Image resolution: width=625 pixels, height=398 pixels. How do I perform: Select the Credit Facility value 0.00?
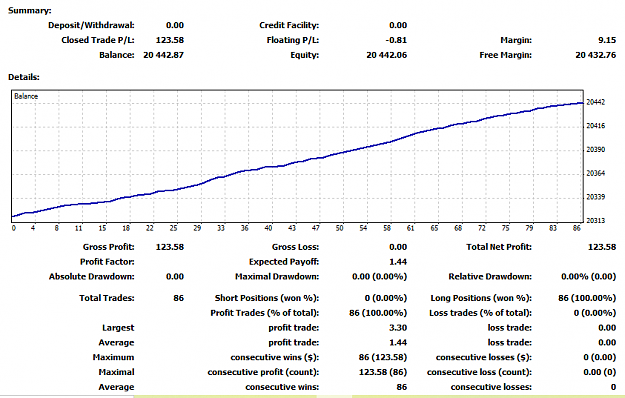(x=398, y=25)
